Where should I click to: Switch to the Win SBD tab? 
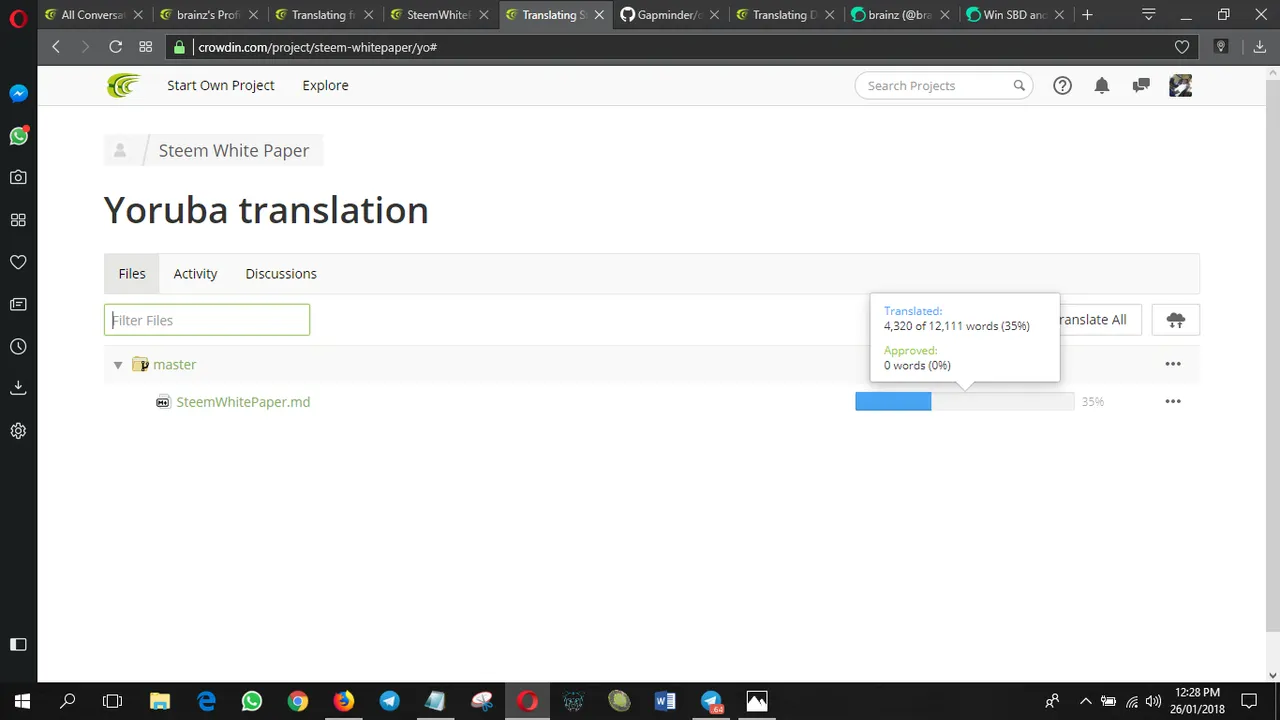1017,15
